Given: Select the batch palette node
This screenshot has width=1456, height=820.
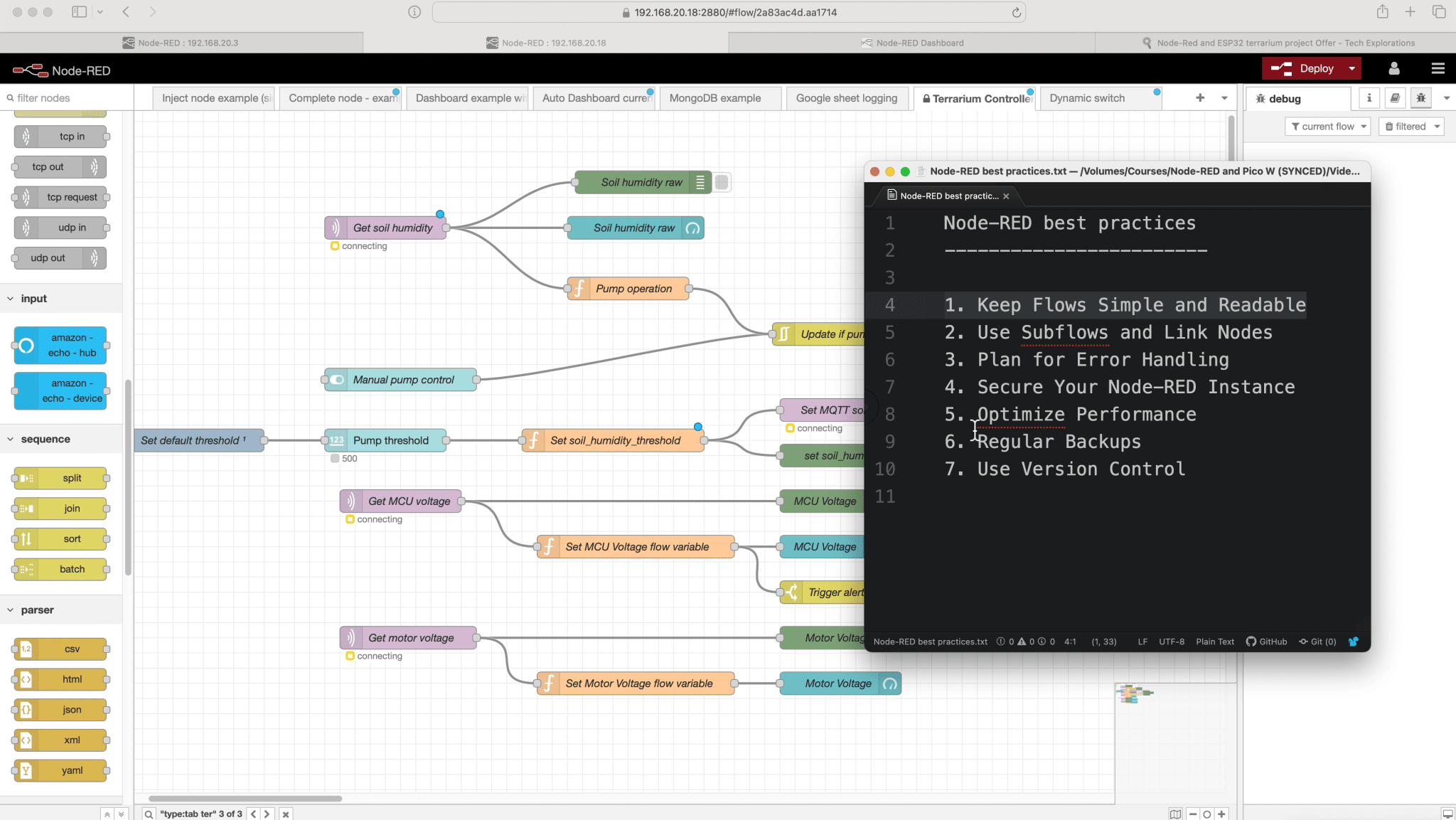Looking at the screenshot, I should (x=61, y=570).
